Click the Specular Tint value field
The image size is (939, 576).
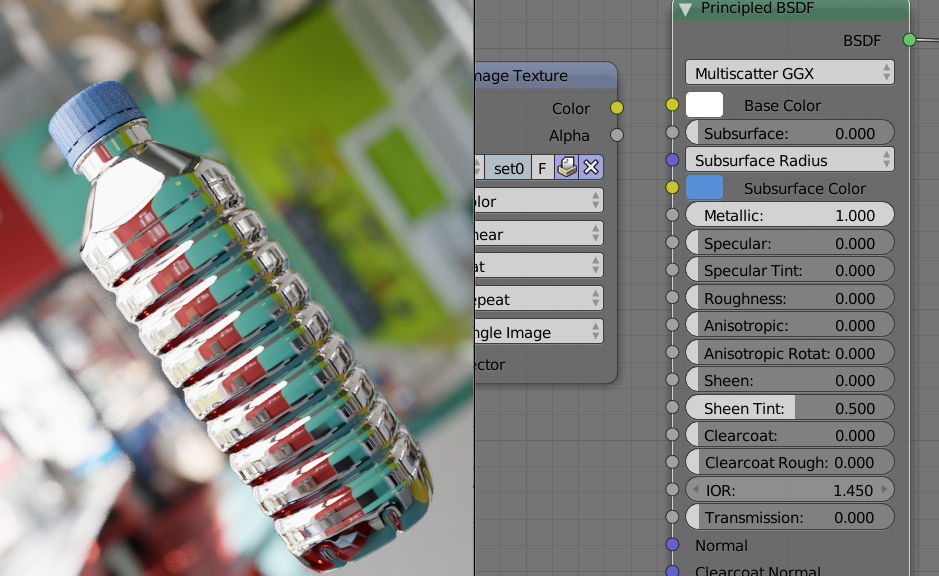[789, 270]
